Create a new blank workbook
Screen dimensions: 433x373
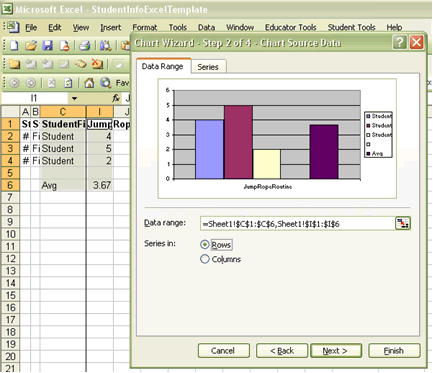pyautogui.click(x=14, y=45)
